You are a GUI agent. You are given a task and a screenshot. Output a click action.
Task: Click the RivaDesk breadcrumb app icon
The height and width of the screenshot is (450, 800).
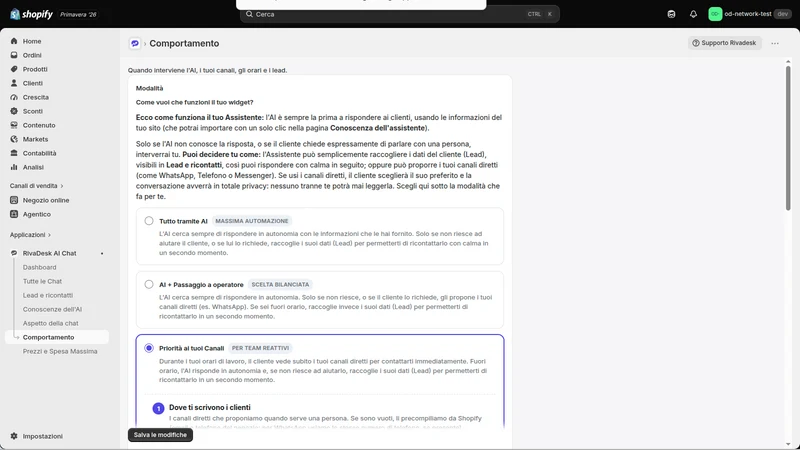(135, 43)
